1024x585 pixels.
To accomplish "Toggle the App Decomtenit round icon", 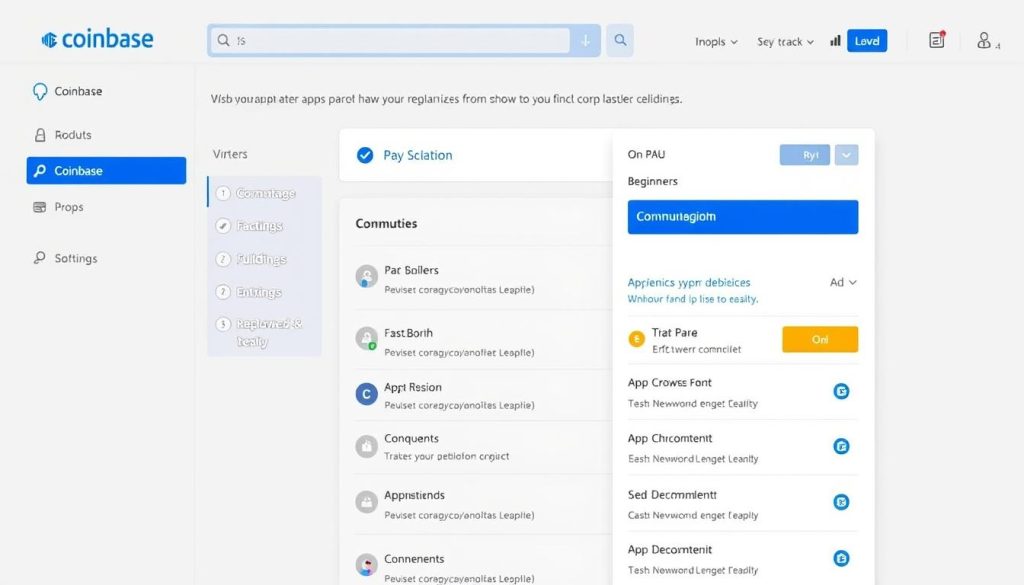I will tap(841, 558).
